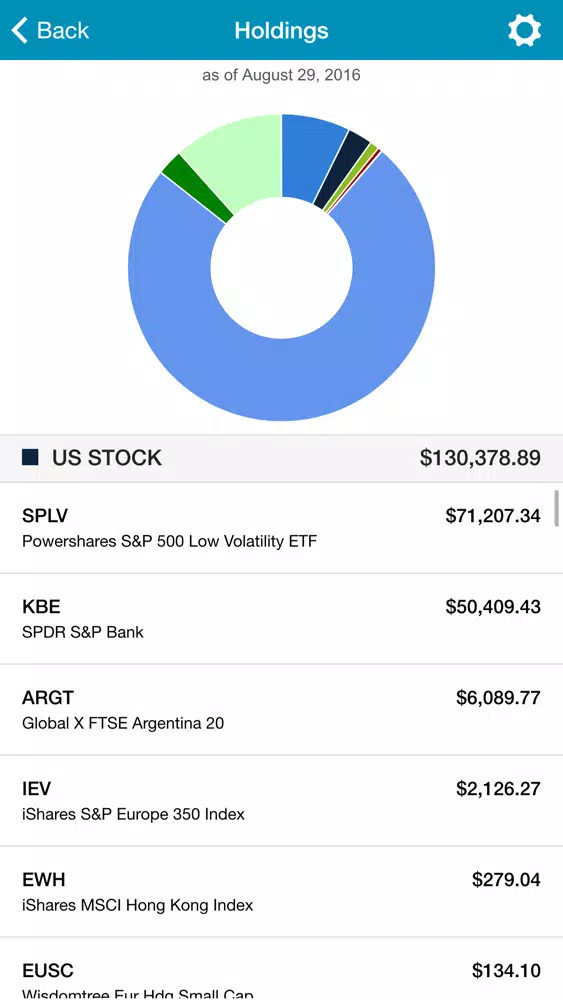Open settings with the gear icon

(x=524, y=30)
